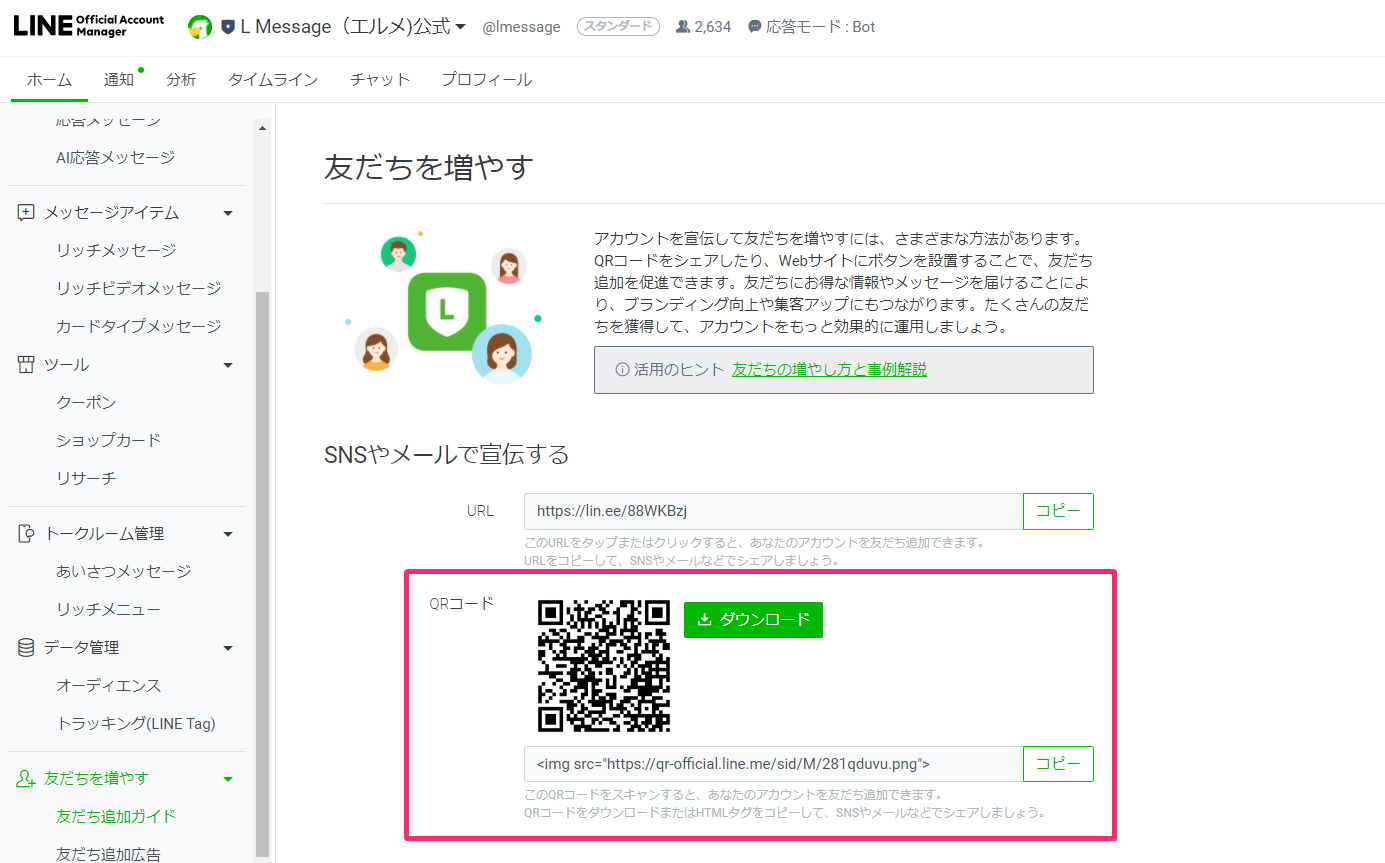Collapse the ツール section arrow
This screenshot has width=1385, height=863.
point(228,365)
